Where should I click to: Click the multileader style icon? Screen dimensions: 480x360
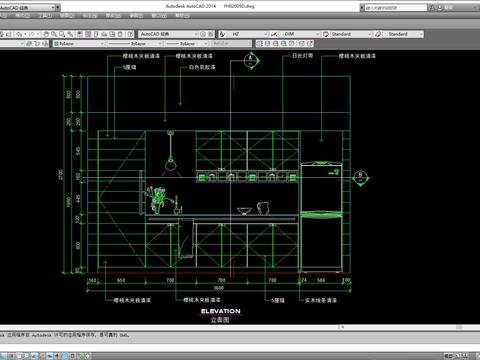coord(378,34)
